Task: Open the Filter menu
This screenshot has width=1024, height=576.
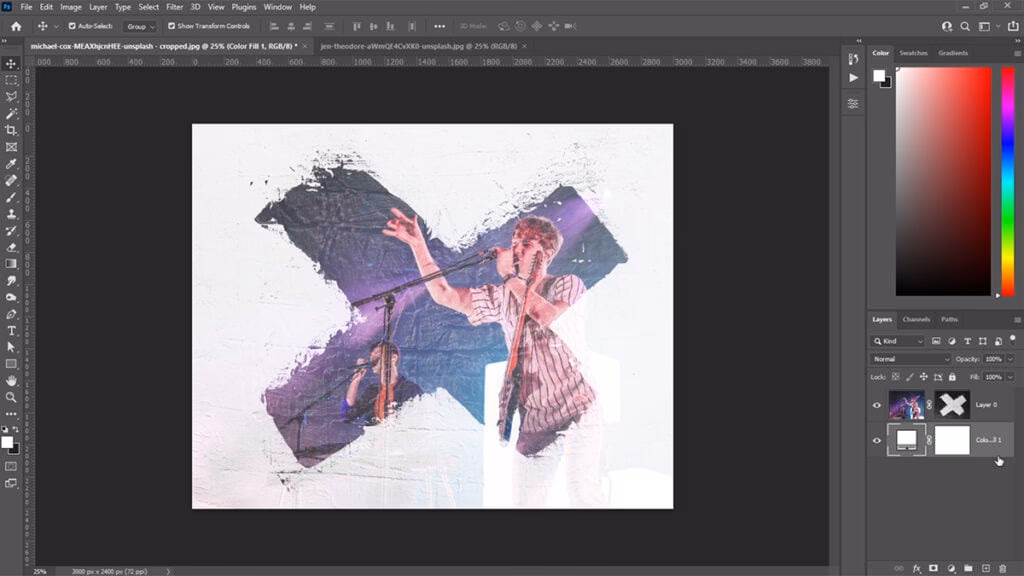Action: pyautogui.click(x=175, y=7)
